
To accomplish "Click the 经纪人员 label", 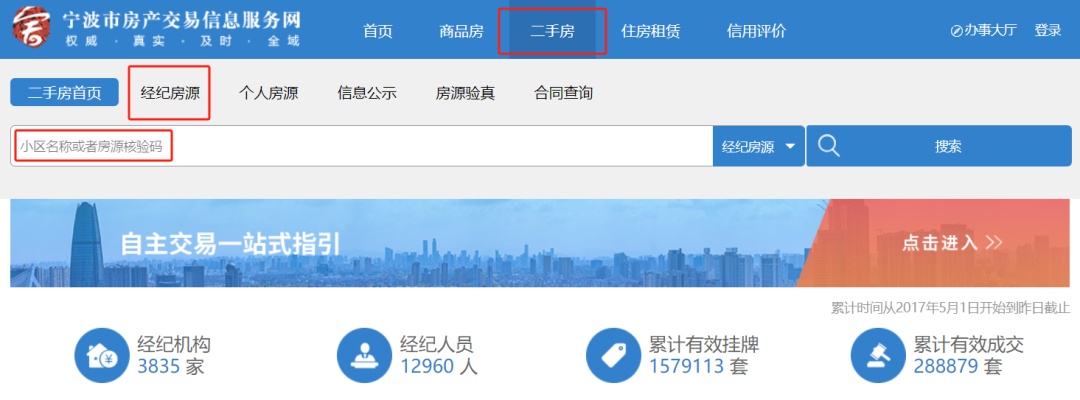I will coord(437,344).
